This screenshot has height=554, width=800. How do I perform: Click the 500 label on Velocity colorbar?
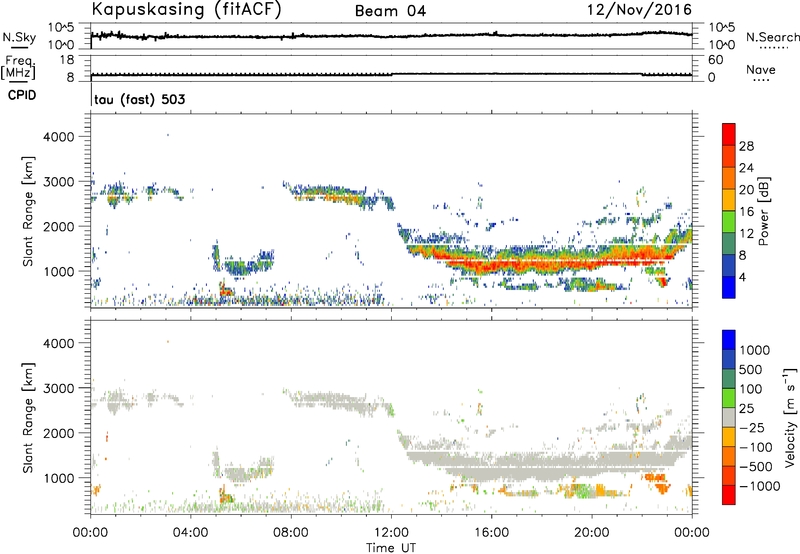coord(751,369)
